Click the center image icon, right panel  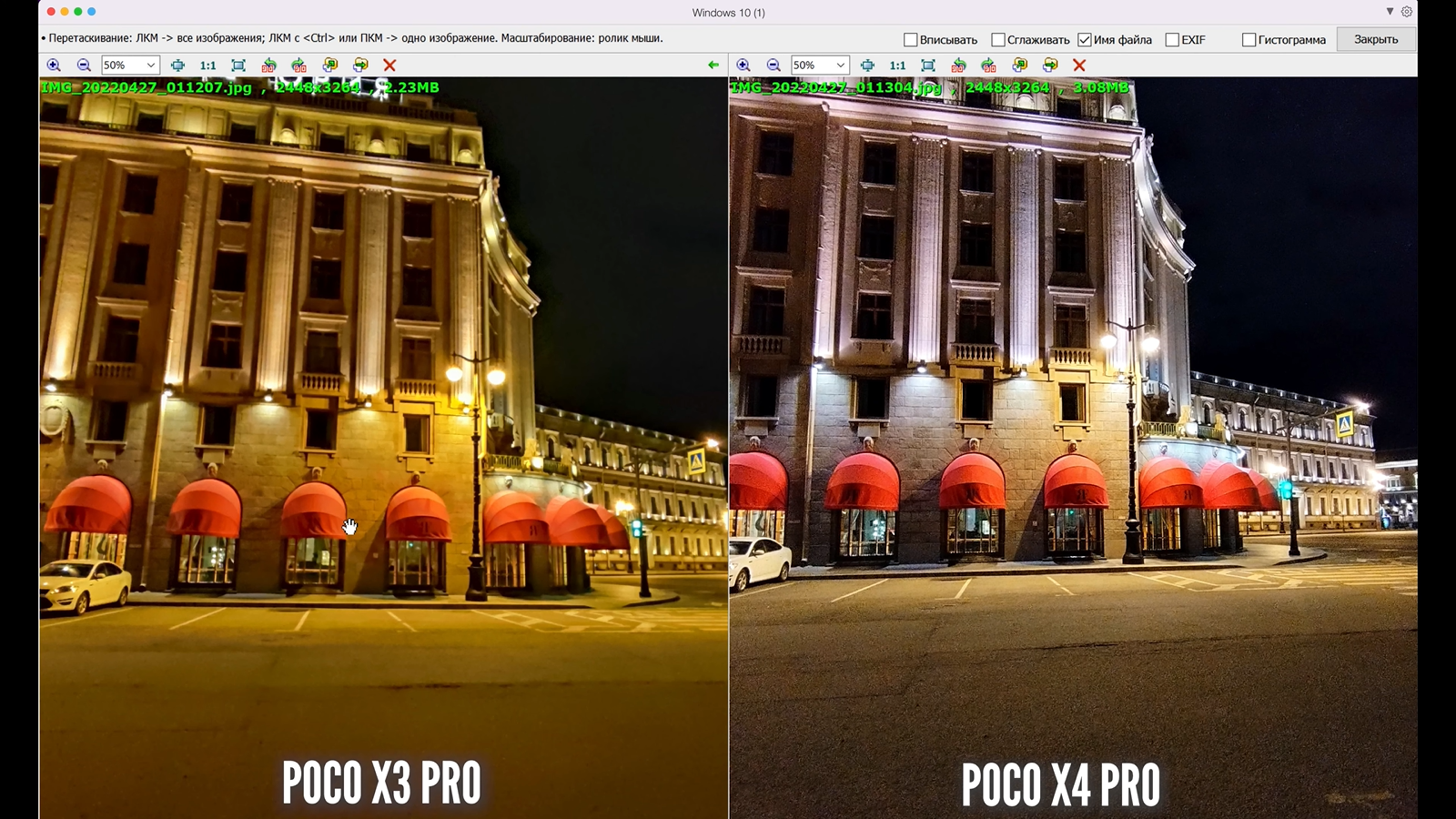[867, 66]
